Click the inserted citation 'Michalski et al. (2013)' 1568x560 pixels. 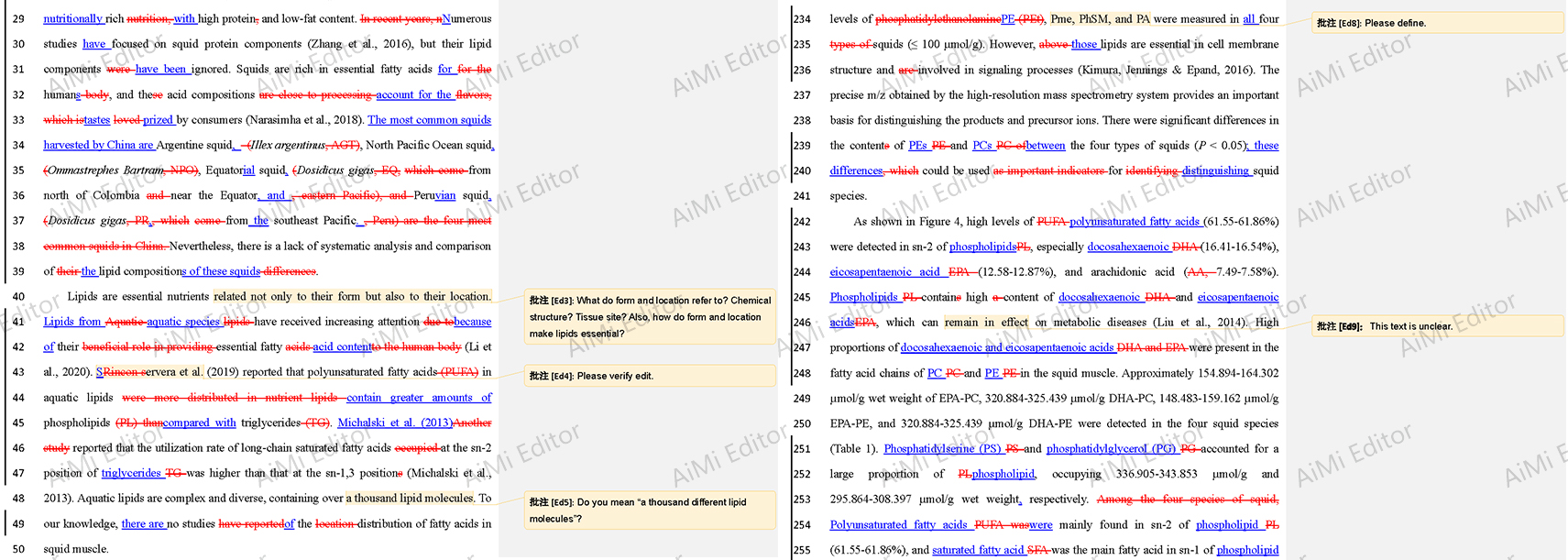point(395,423)
